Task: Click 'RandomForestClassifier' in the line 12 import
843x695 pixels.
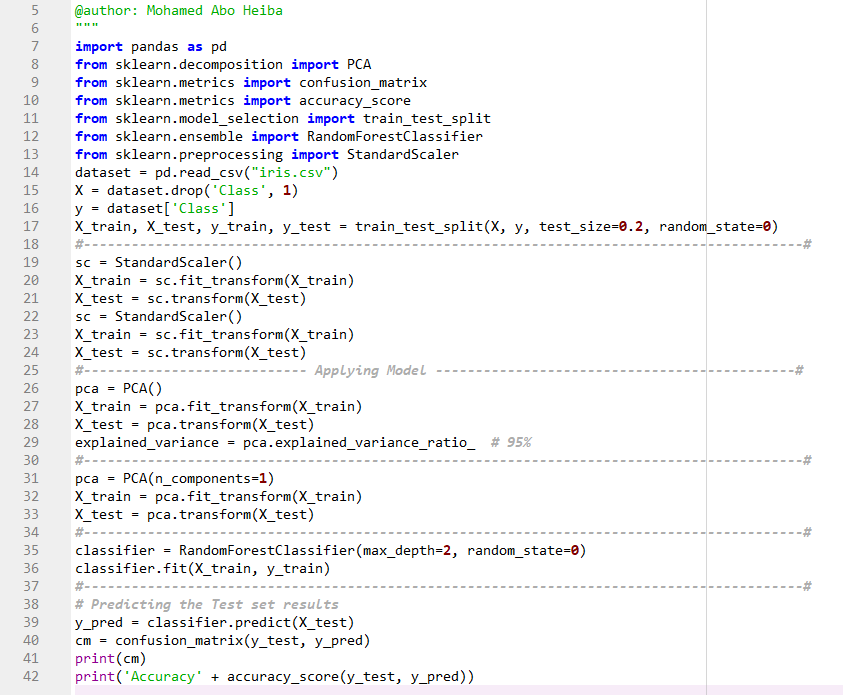Action: [x=395, y=137]
